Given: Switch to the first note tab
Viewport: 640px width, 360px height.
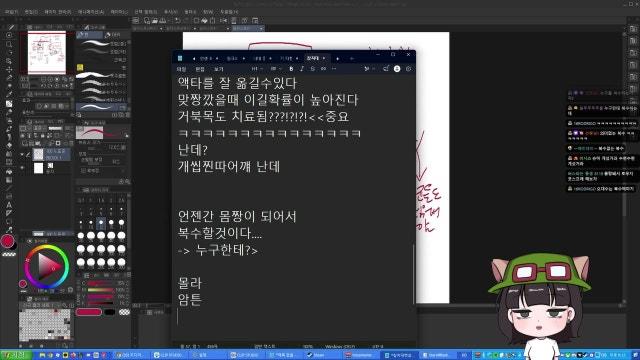Looking at the screenshot, I should [x=206, y=58].
